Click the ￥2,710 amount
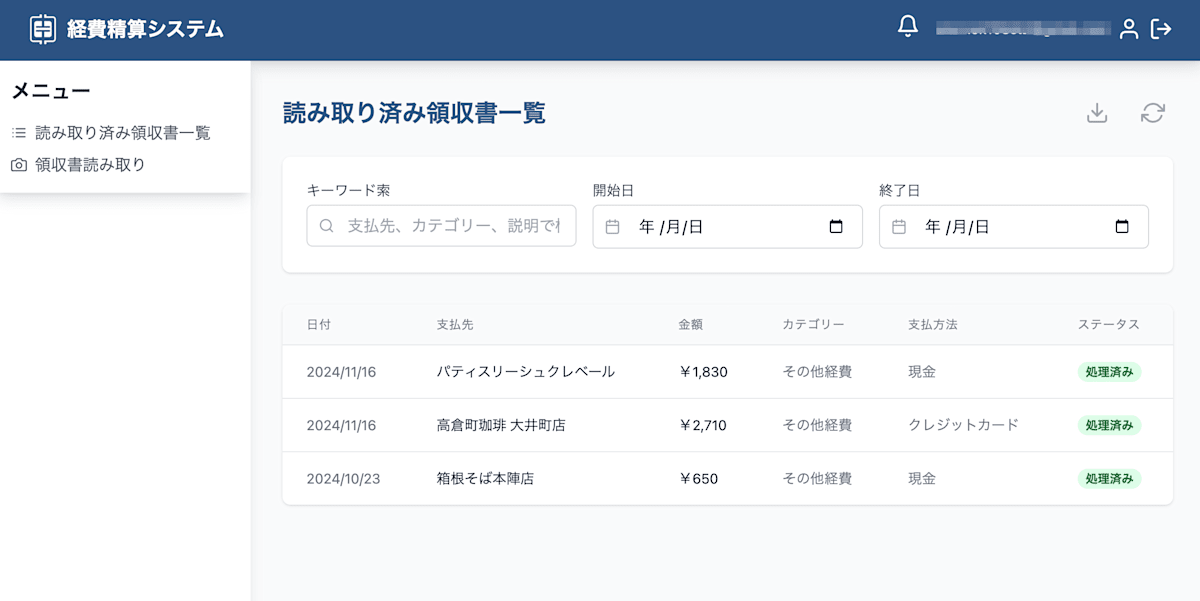 click(x=703, y=425)
